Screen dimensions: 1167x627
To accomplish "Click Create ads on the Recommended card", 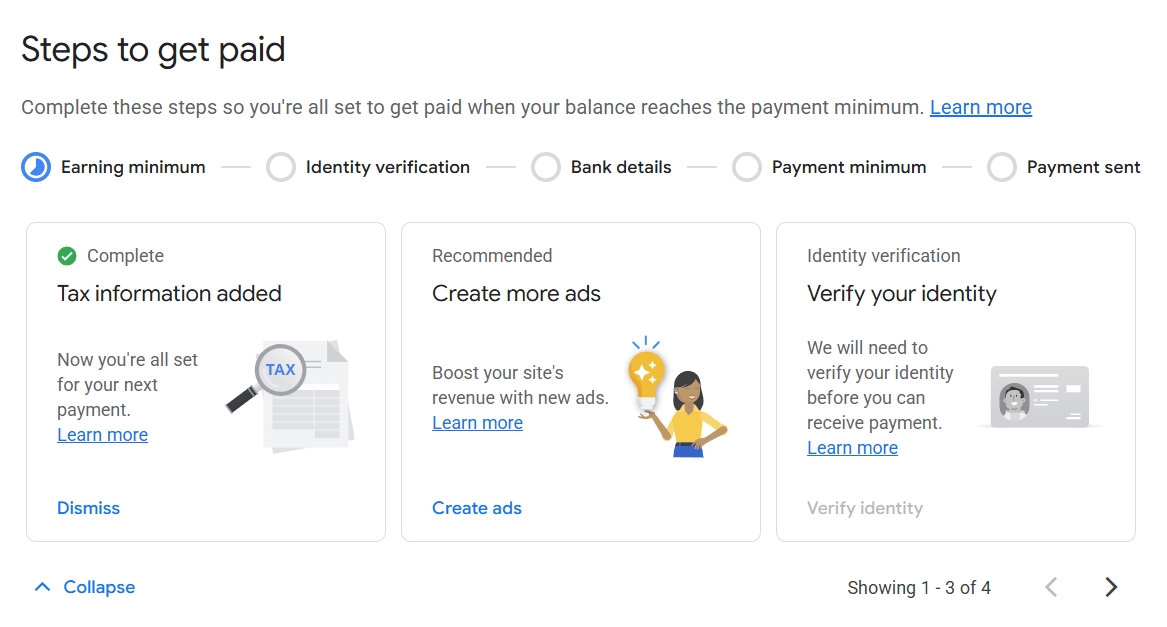I will (x=476, y=508).
